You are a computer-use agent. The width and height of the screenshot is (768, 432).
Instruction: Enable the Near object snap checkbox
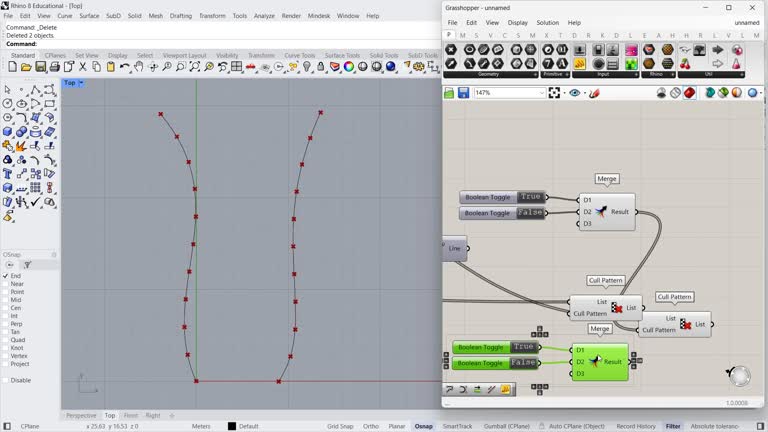pyautogui.click(x=5, y=284)
